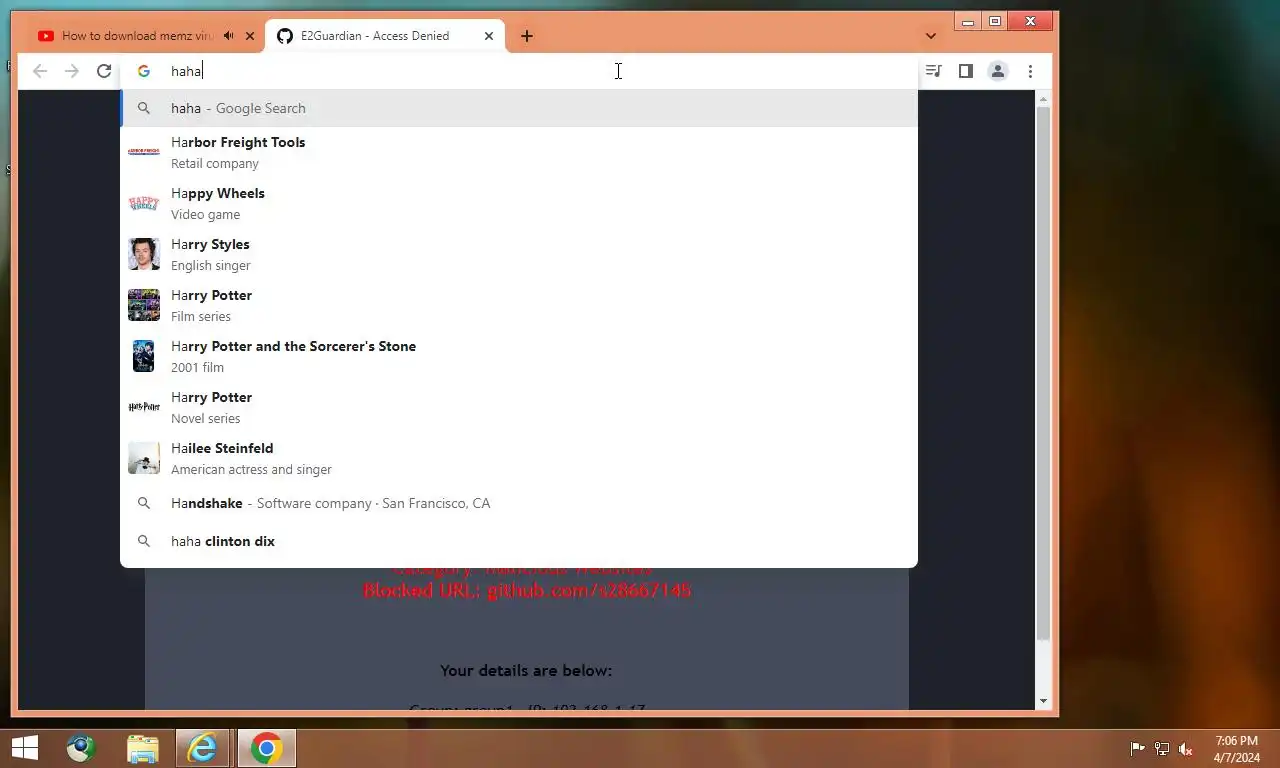The image size is (1280, 768).
Task: Click the Sorcerer's Stone poster thumbnail
Action: [x=144, y=356]
